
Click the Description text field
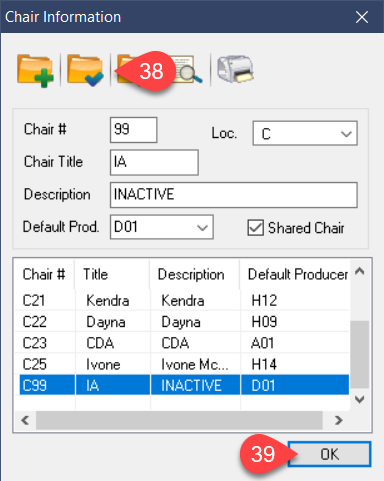click(x=234, y=195)
